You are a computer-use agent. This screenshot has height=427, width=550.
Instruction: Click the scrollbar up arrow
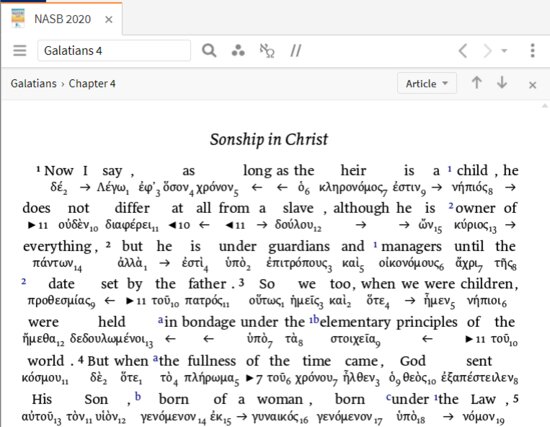(545, 106)
